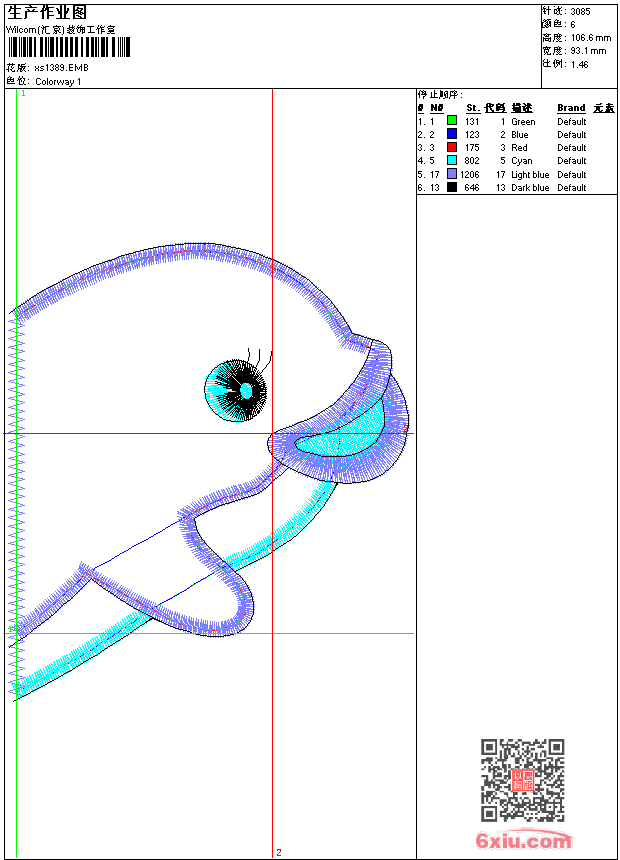Click the St. column header
Image resolution: width=620 pixels, height=860 pixels.
472,108
